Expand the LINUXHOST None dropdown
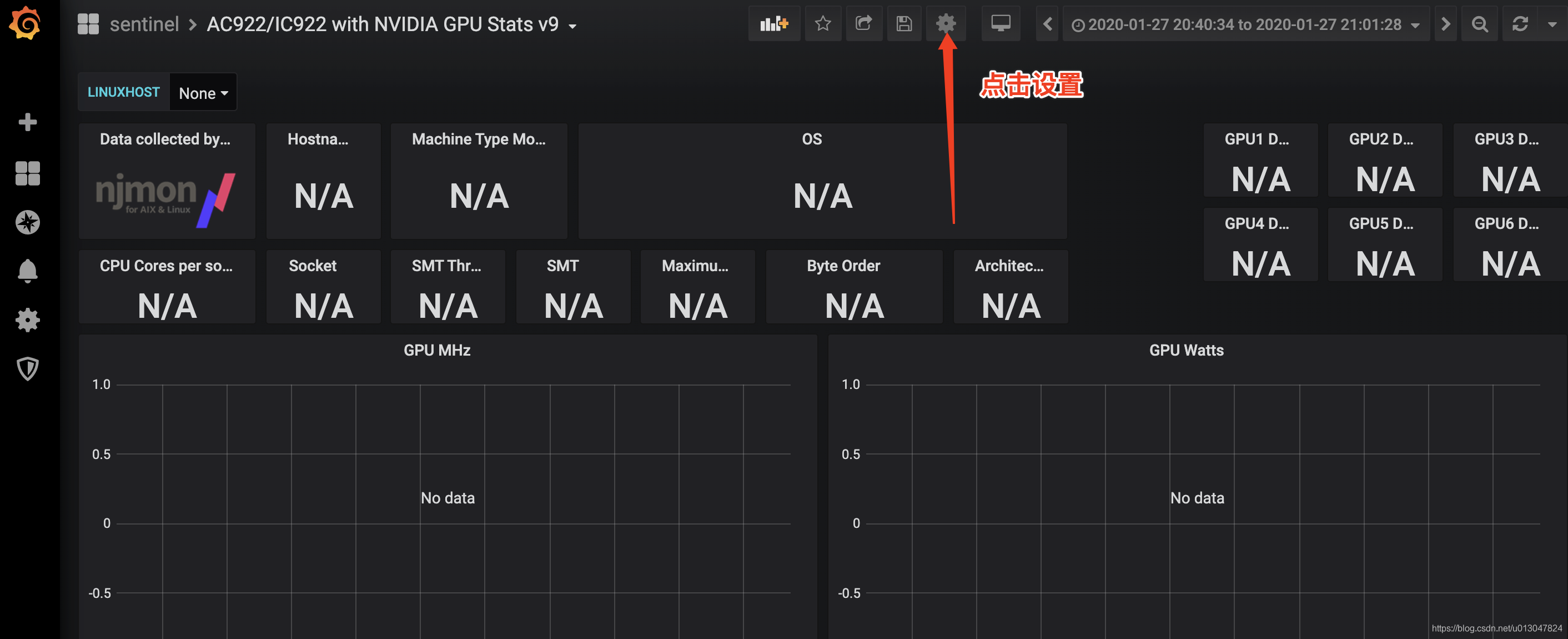Viewport: 1568px width, 639px height. coord(203,93)
